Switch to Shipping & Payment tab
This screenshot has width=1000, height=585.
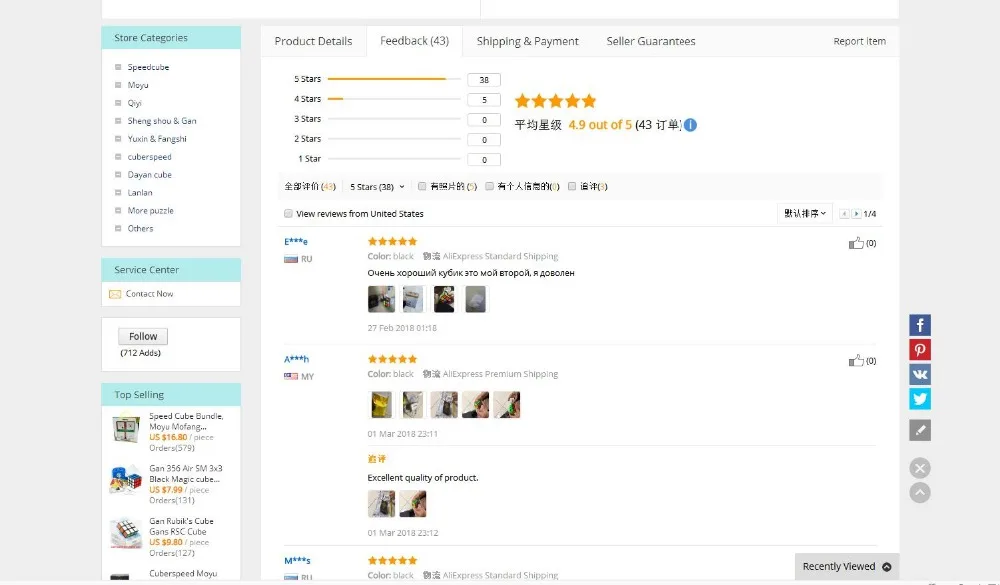click(x=527, y=41)
